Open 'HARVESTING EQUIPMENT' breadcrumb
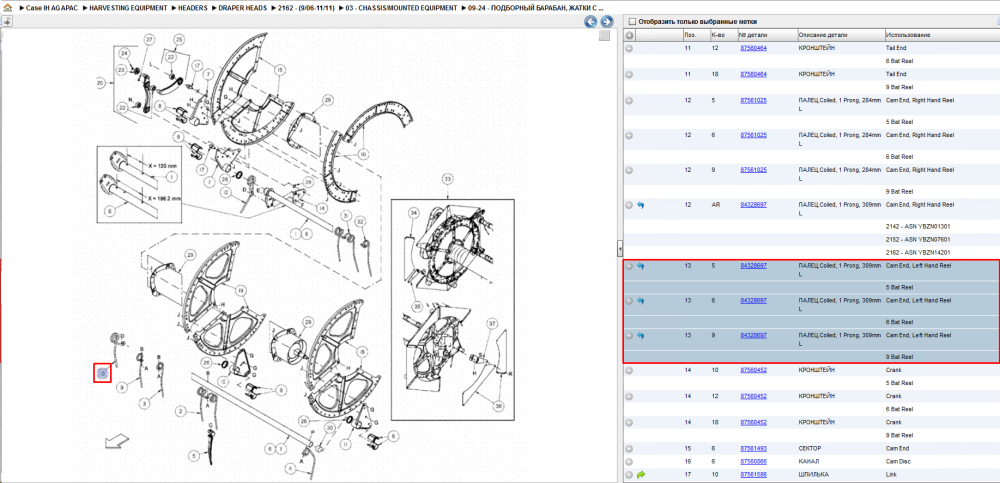This screenshot has height=483, width=1000. 126,8
